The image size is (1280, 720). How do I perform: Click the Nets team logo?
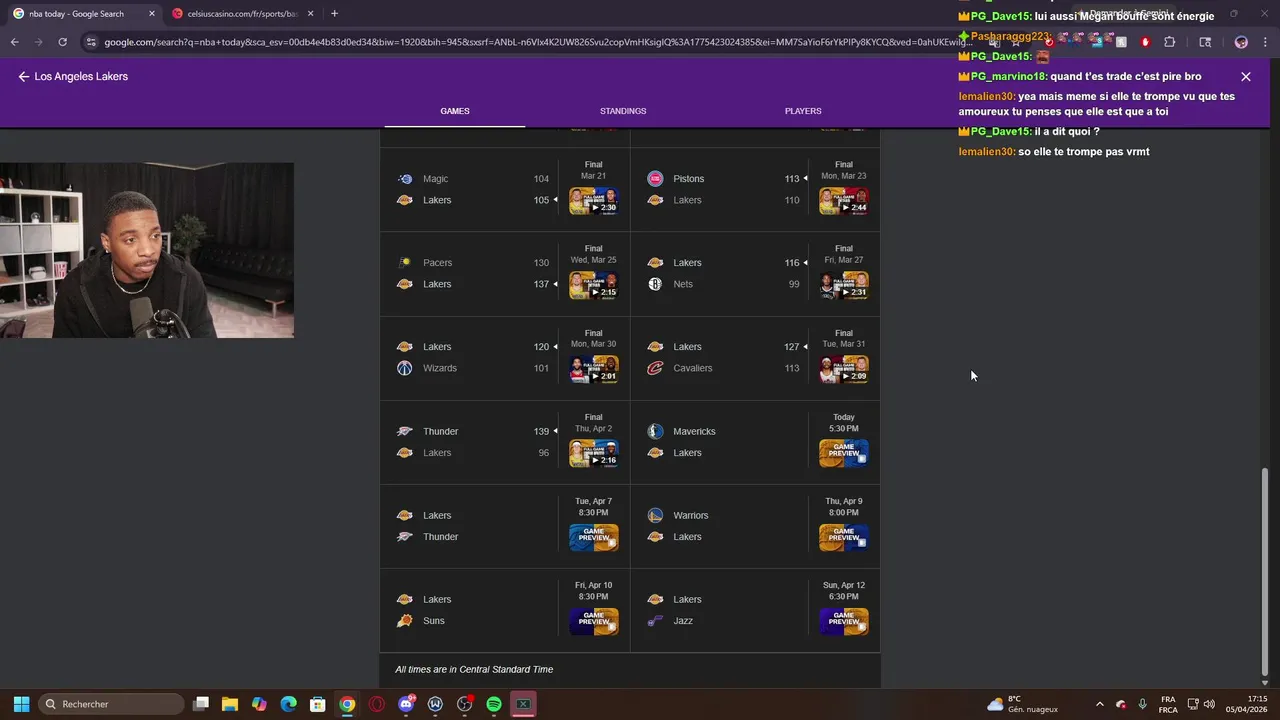[x=655, y=284]
